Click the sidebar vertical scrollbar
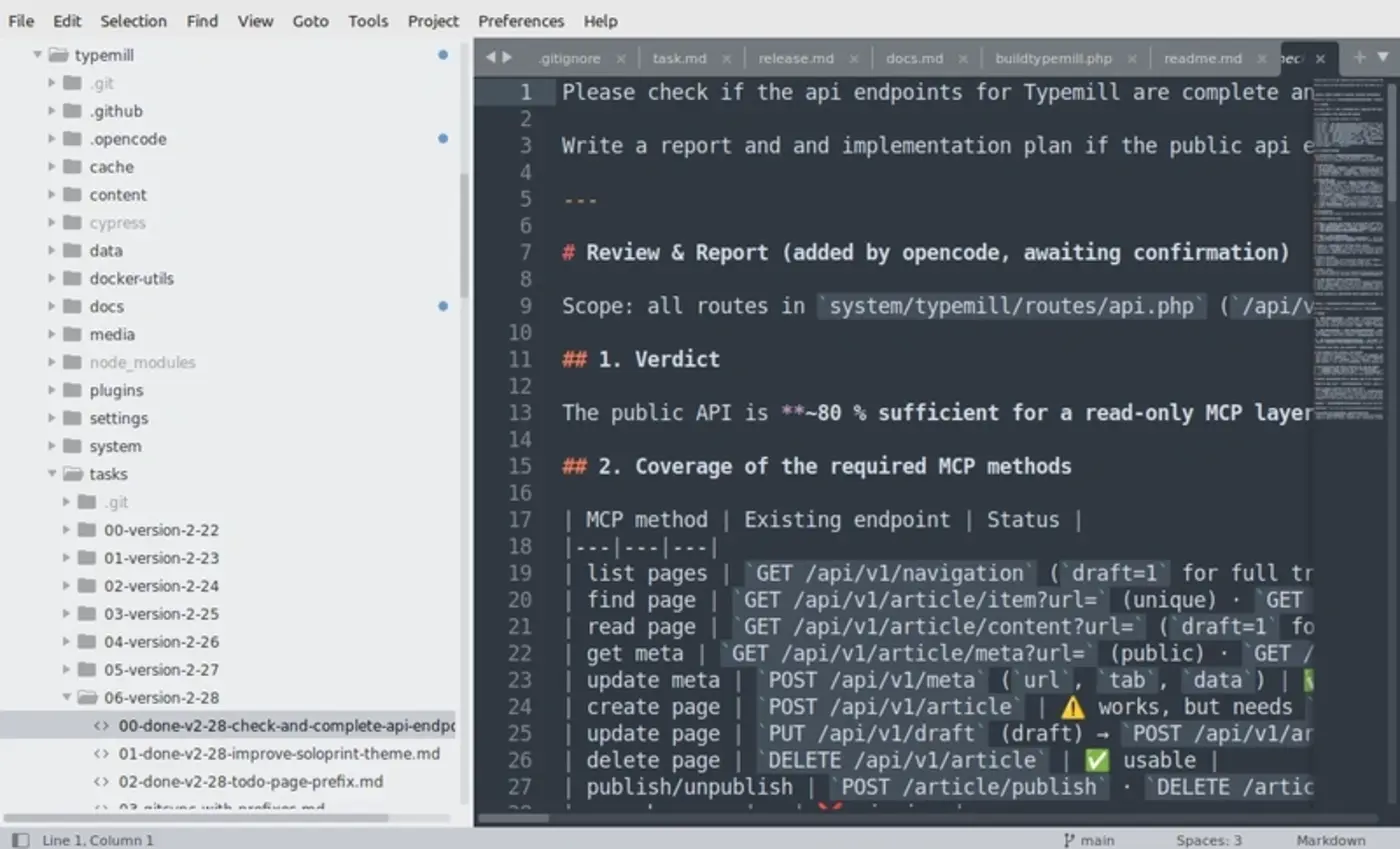 coord(464,235)
